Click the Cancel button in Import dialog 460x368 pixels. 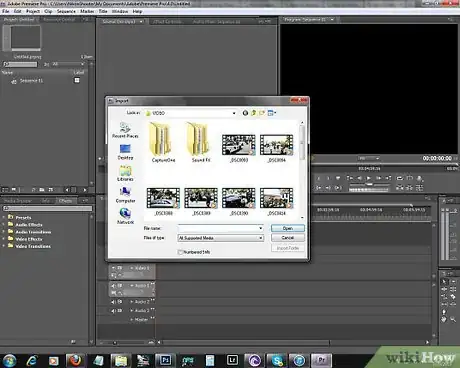click(x=288, y=238)
